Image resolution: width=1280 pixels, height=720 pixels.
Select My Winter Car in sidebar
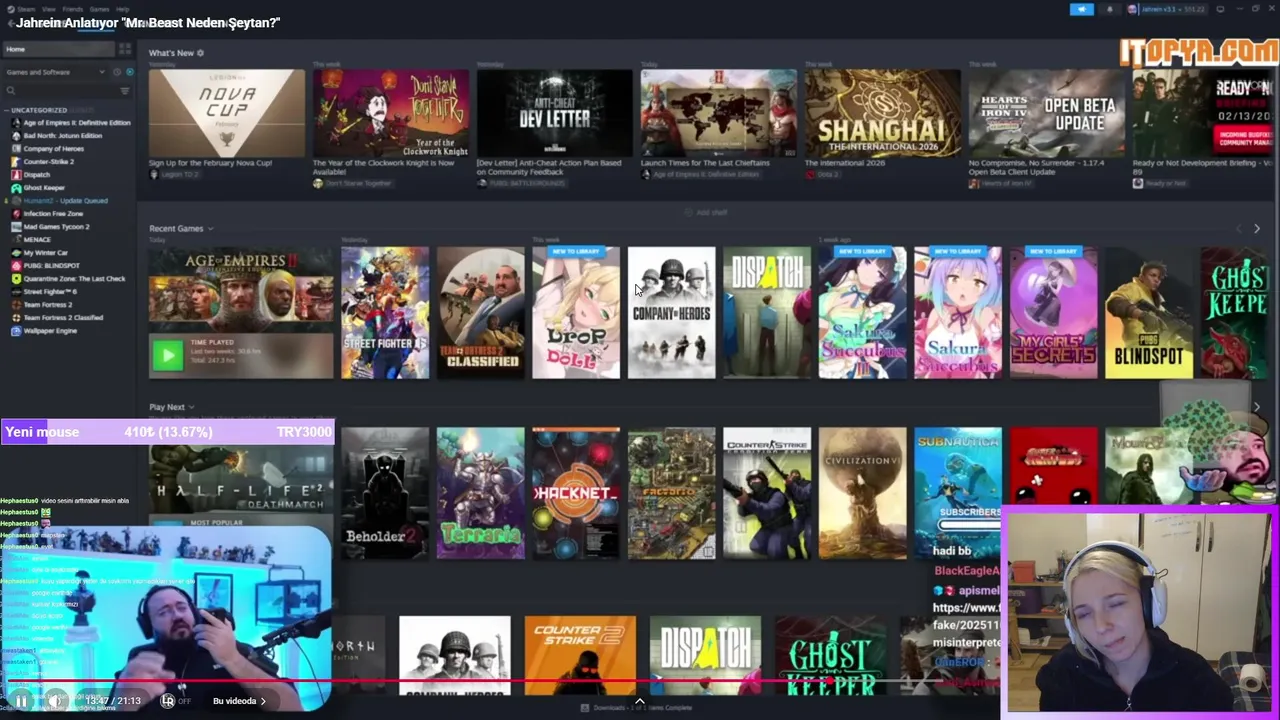click(x=40, y=253)
